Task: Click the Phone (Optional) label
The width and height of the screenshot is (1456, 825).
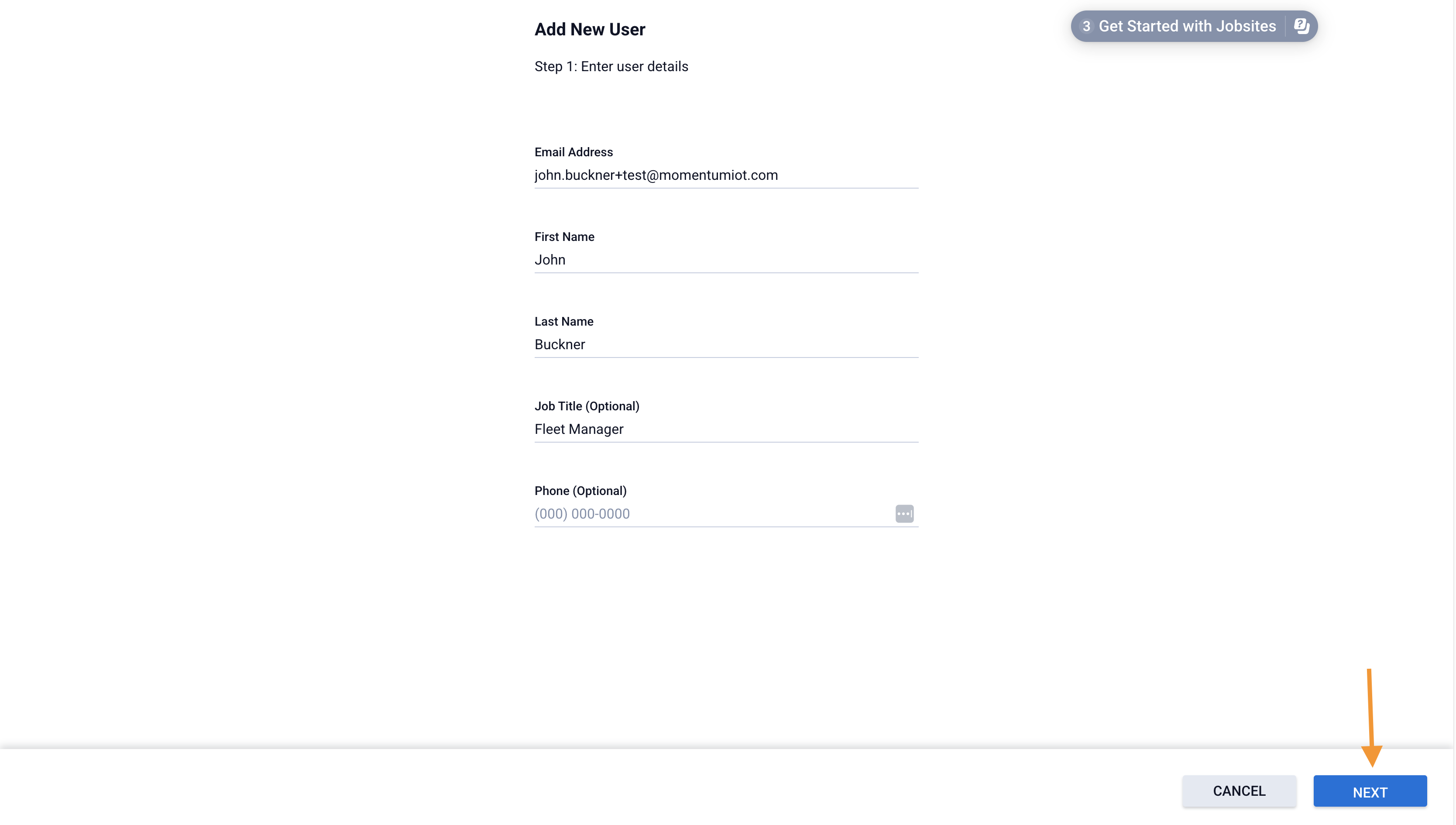Action: (580, 491)
